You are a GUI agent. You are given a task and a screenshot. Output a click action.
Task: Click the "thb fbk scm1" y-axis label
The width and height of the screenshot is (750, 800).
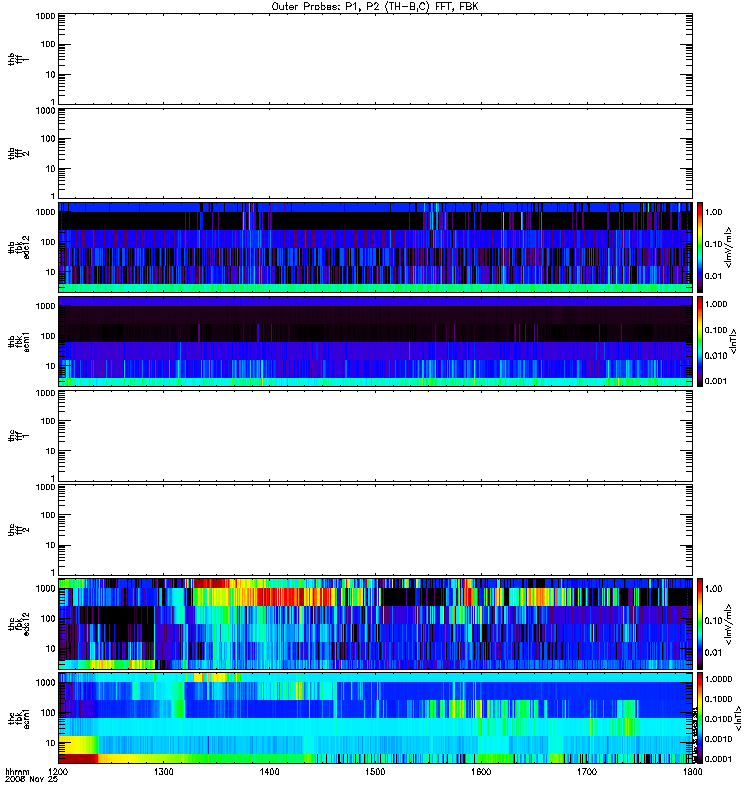[x=18, y=341]
